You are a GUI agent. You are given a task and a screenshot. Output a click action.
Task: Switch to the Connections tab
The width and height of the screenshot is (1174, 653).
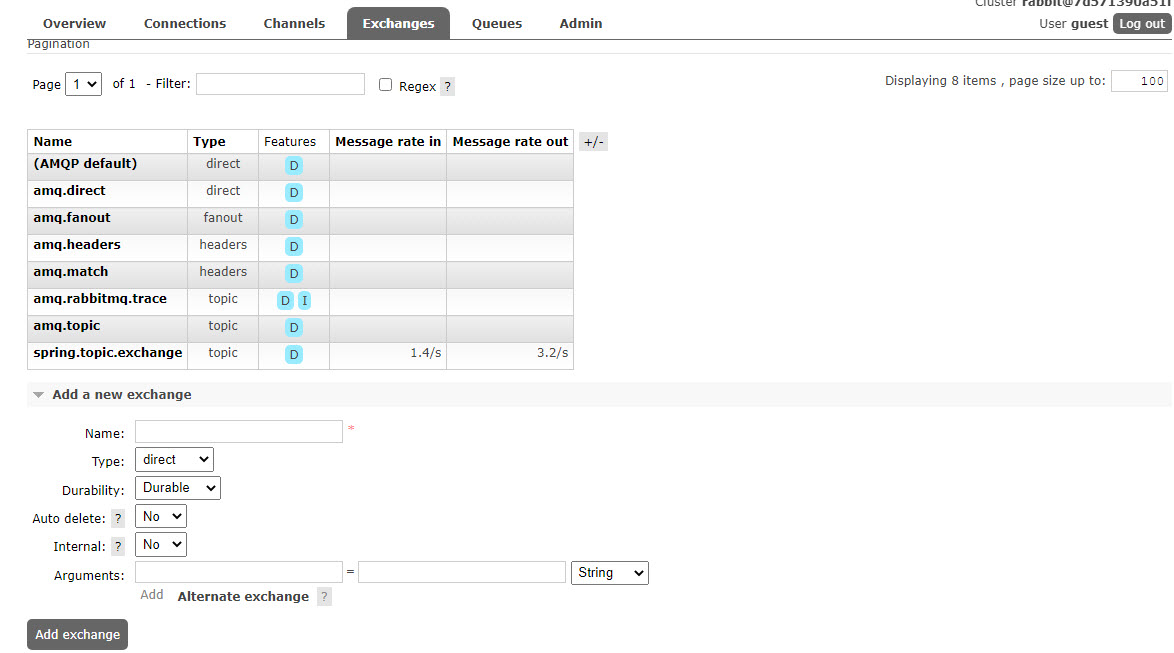tap(185, 23)
